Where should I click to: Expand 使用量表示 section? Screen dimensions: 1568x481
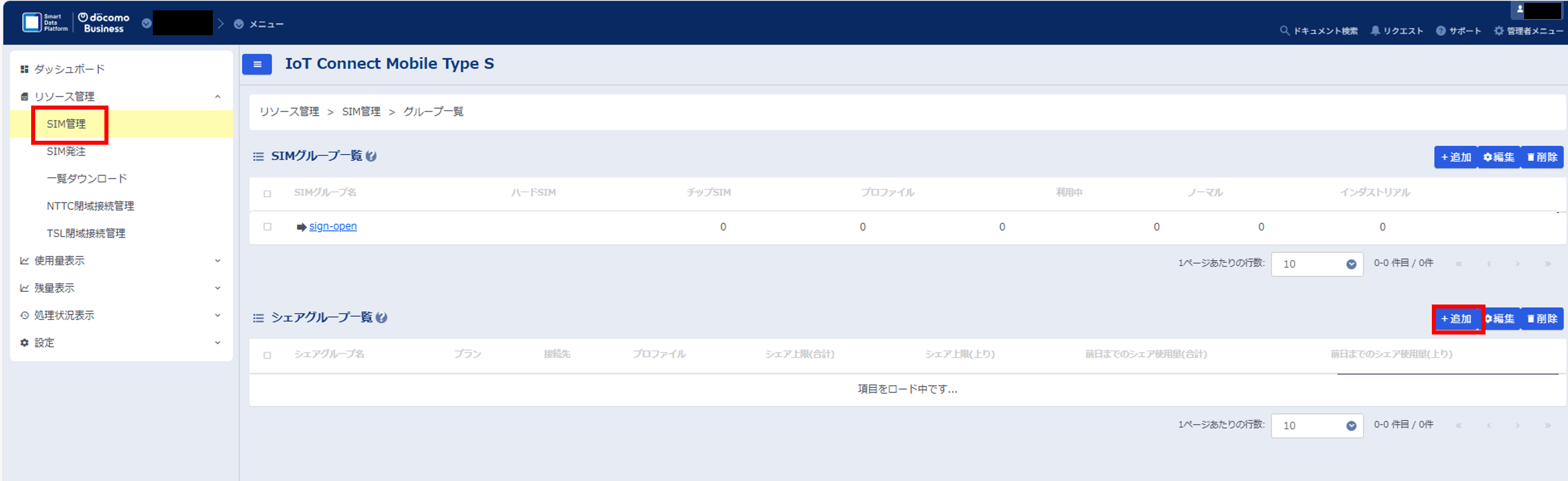point(217,261)
